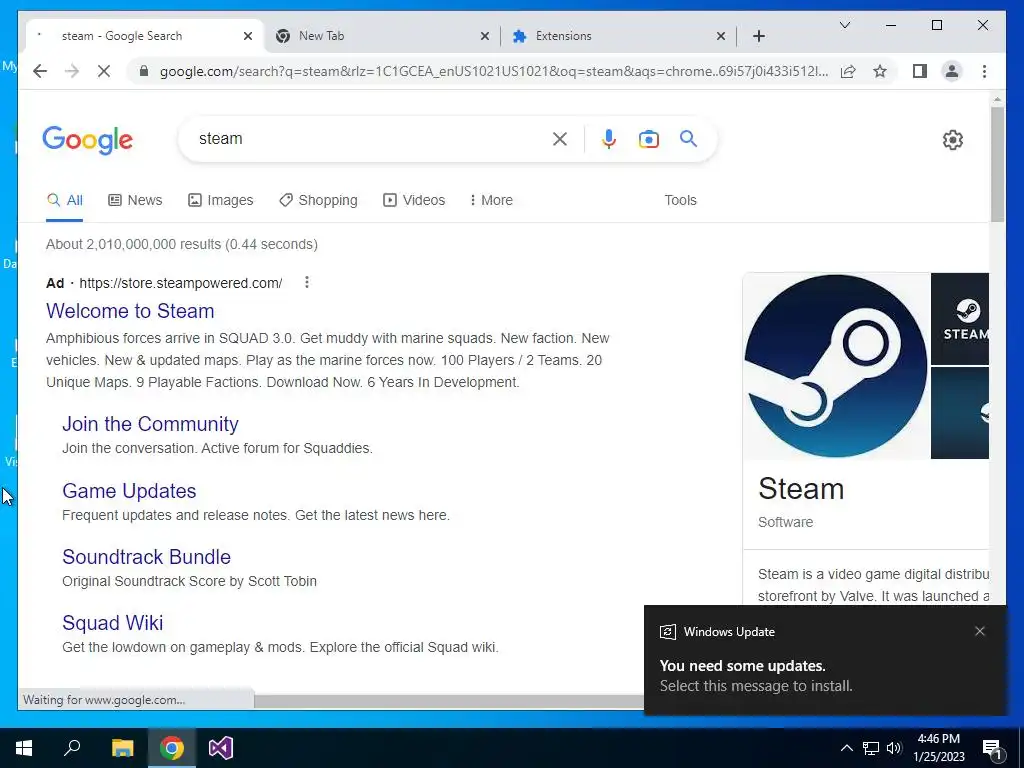This screenshot has width=1024, height=768.
Task: Click the magnifier search button
Action: (688, 138)
